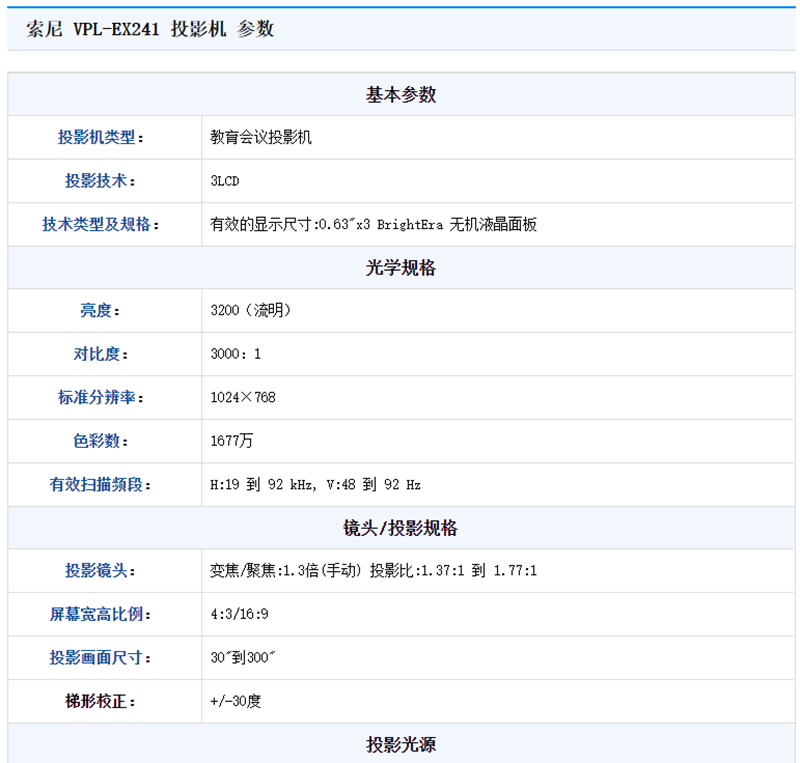The image size is (800, 763).
Task: Select the 投影画面尺寸 parameter link
Action: click(100, 658)
